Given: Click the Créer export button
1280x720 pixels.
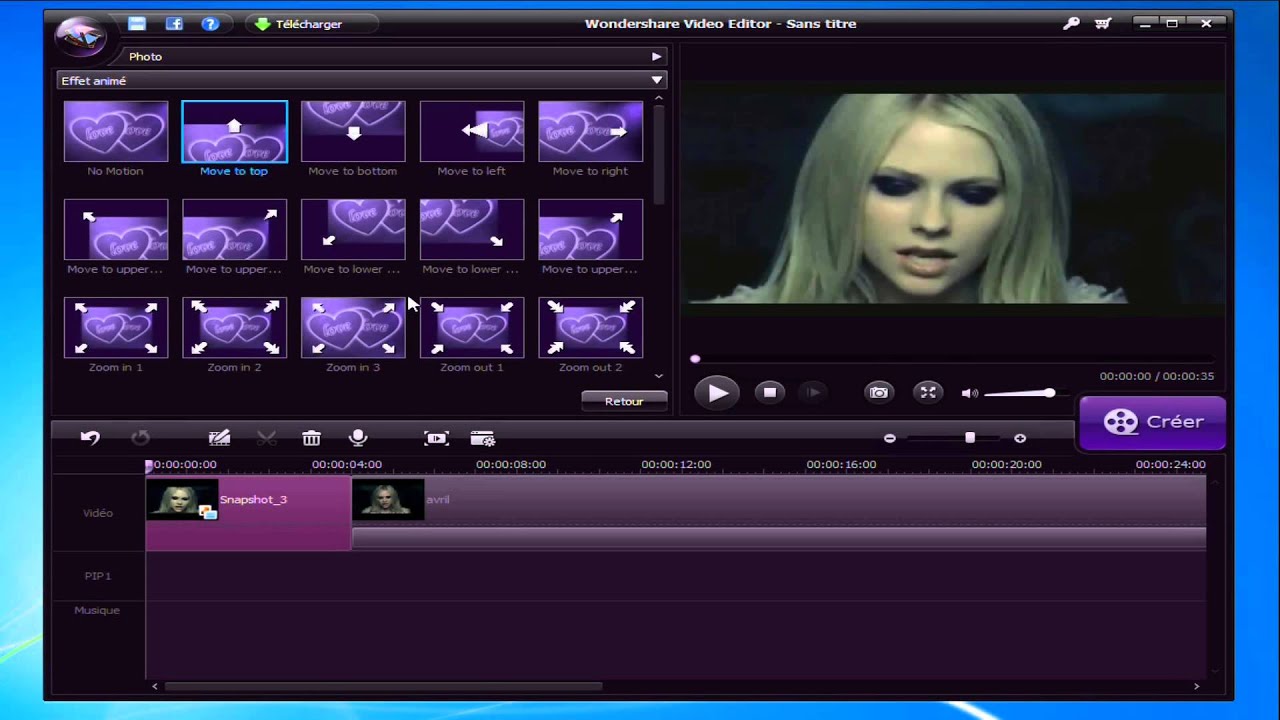Looking at the screenshot, I should coord(1152,422).
